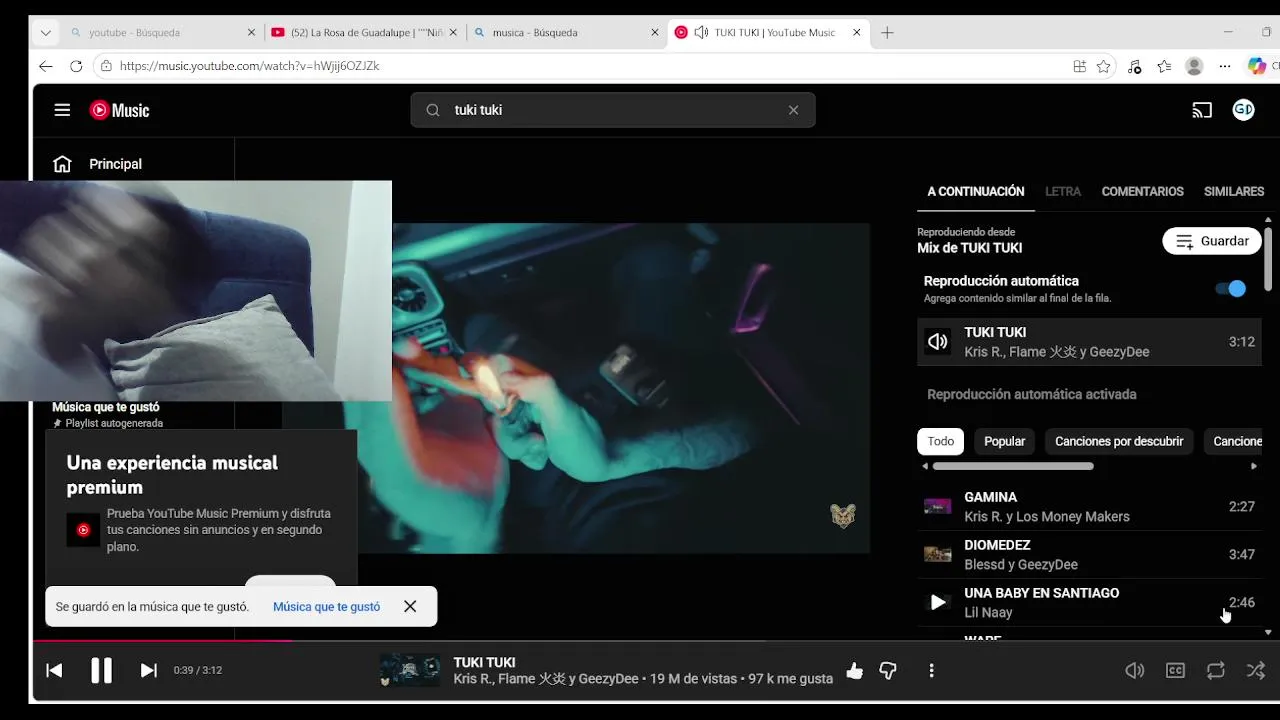Viewport: 1280px width, 720px height.
Task: Open the hamburger guide menu
Action: 62,110
